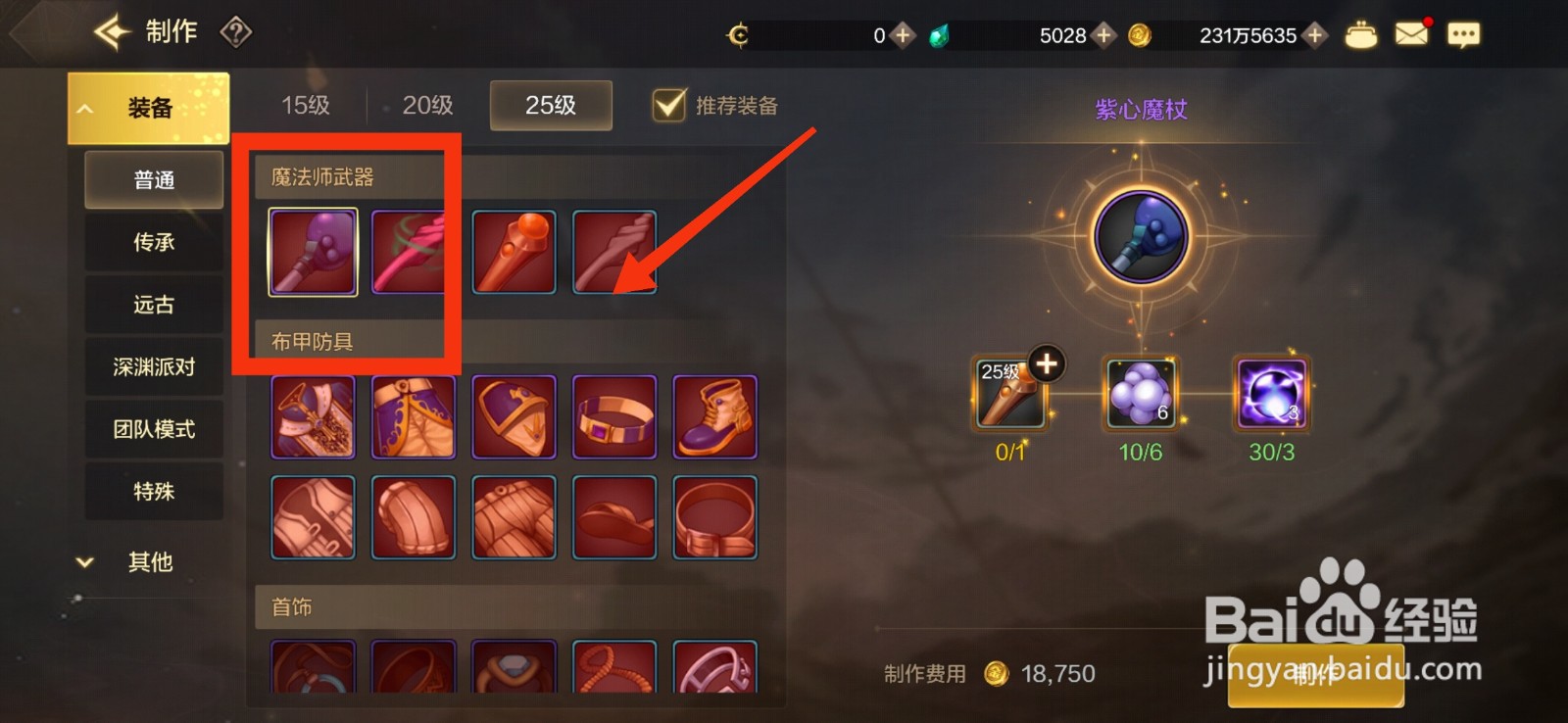Add more gold with the plus beside 231万5635
The height and width of the screenshot is (723, 1568).
tap(1315, 35)
